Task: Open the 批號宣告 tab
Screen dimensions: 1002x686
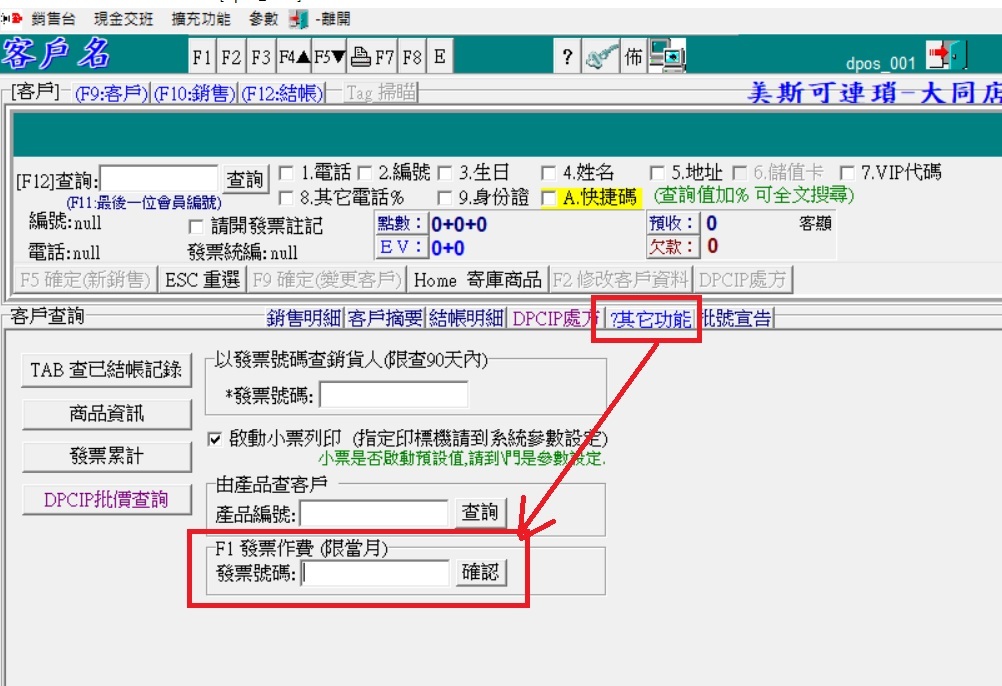Action: (736, 317)
